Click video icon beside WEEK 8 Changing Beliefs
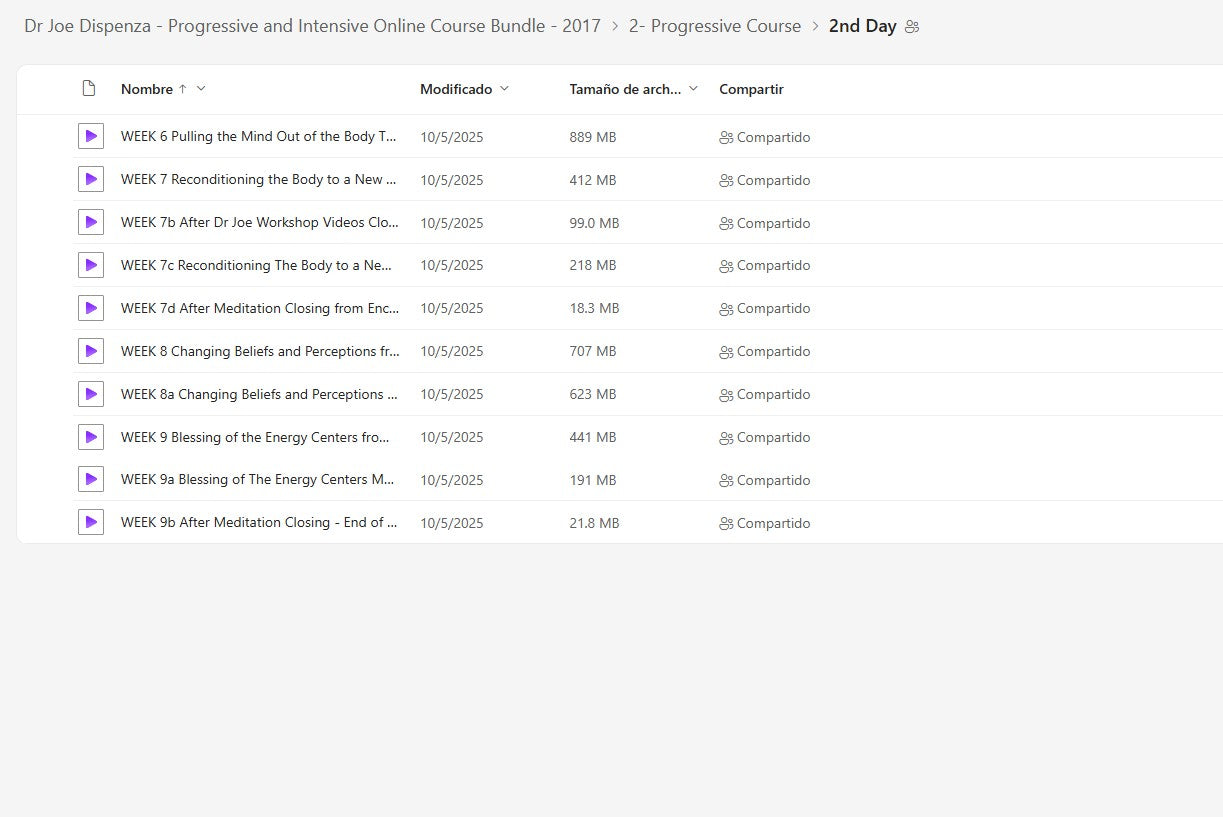This screenshot has width=1223, height=817. 91,351
